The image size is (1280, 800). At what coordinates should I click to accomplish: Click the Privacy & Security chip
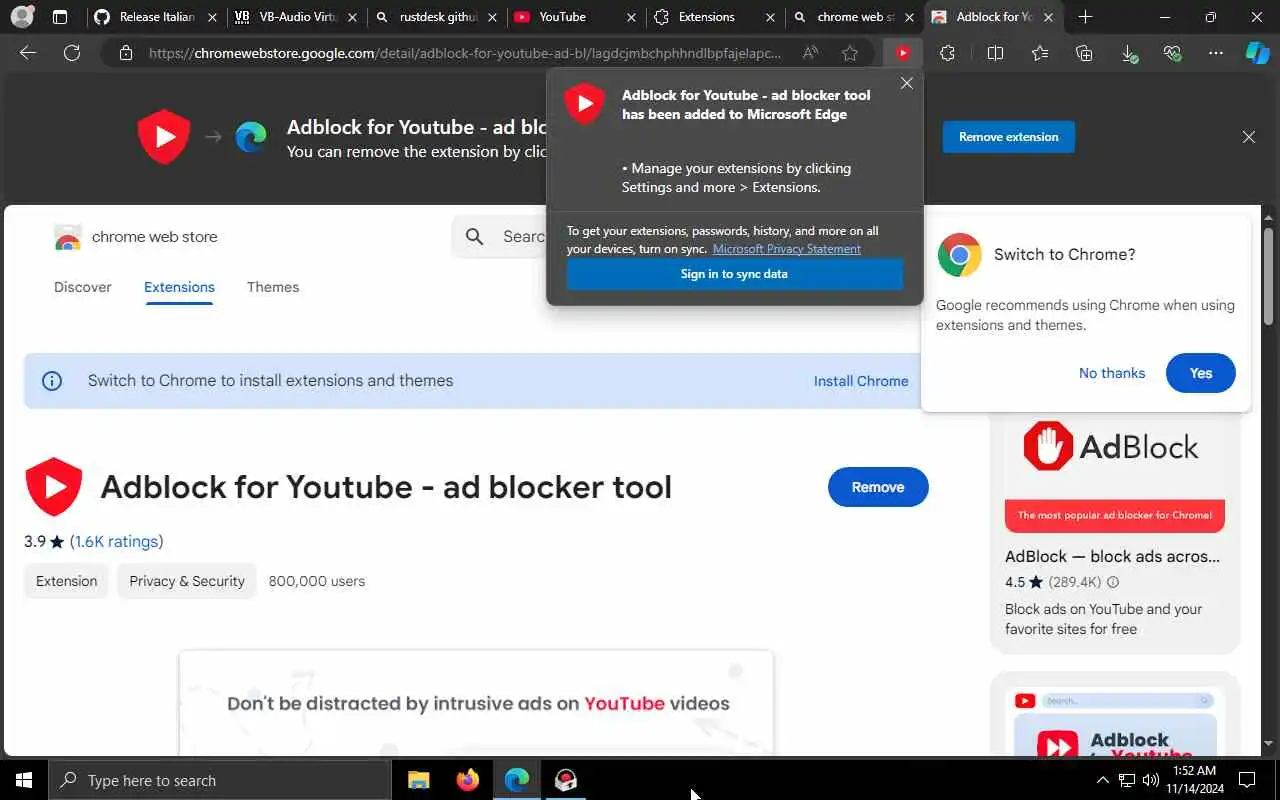(187, 581)
